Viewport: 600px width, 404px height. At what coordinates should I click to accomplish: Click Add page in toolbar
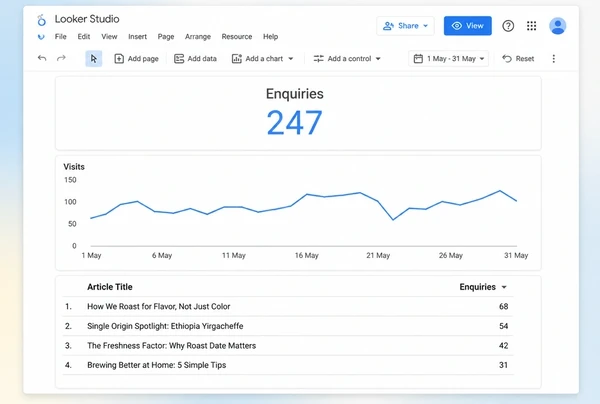tap(136, 59)
